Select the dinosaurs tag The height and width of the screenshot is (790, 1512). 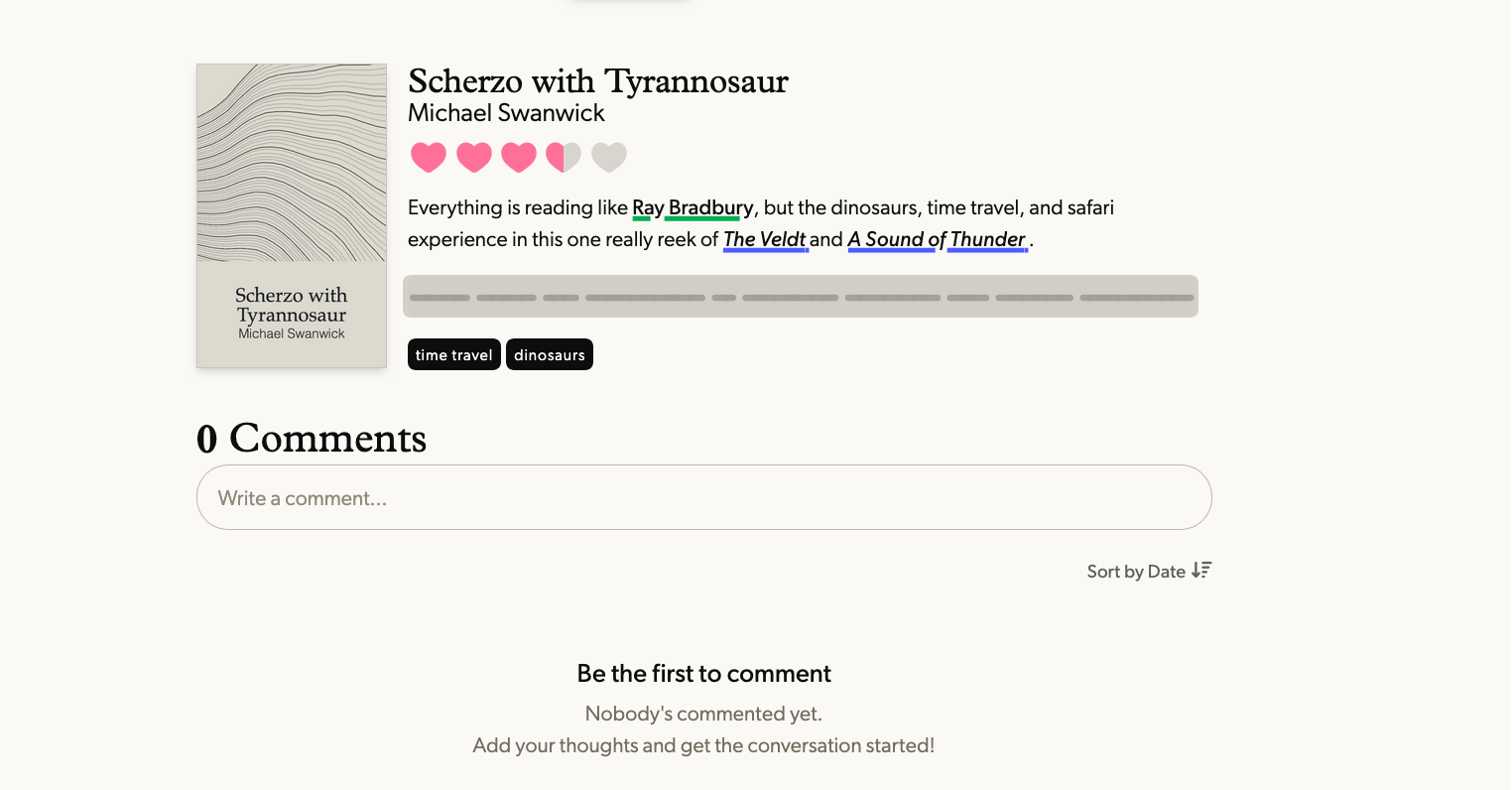[x=550, y=354]
